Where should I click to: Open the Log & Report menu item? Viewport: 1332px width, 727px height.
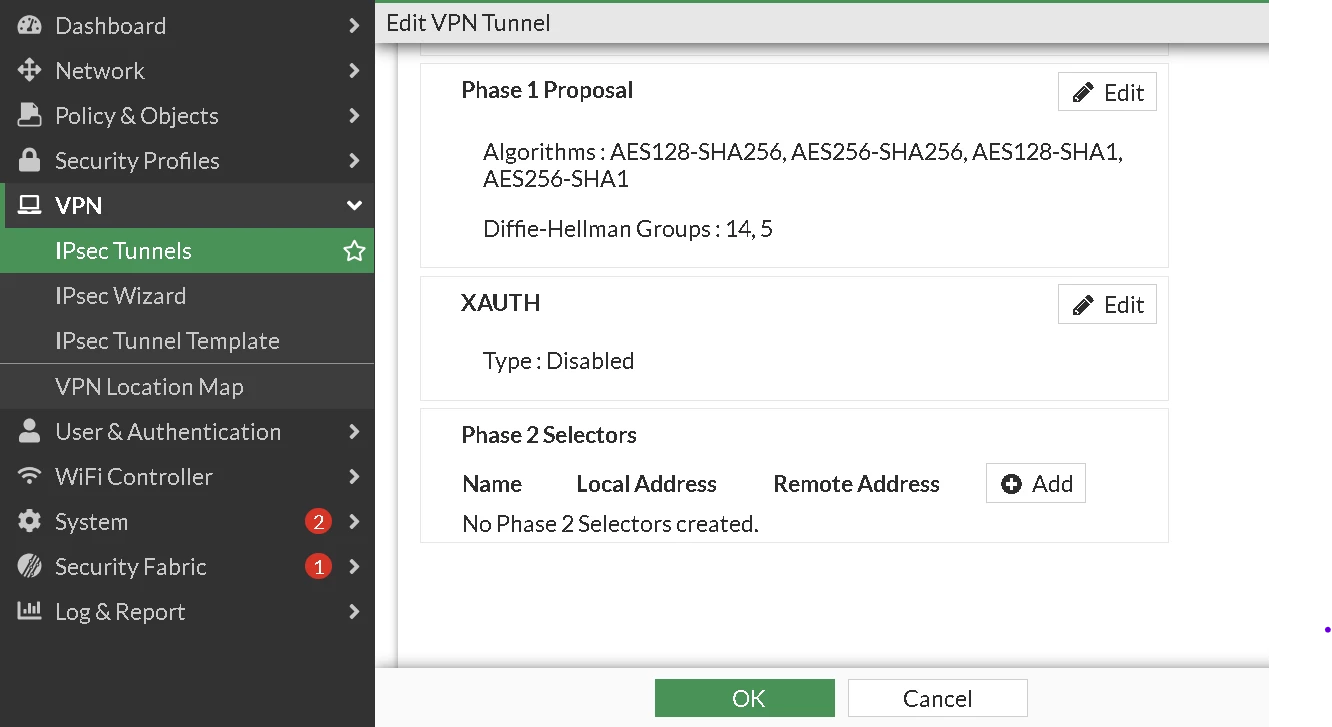click(x=187, y=612)
